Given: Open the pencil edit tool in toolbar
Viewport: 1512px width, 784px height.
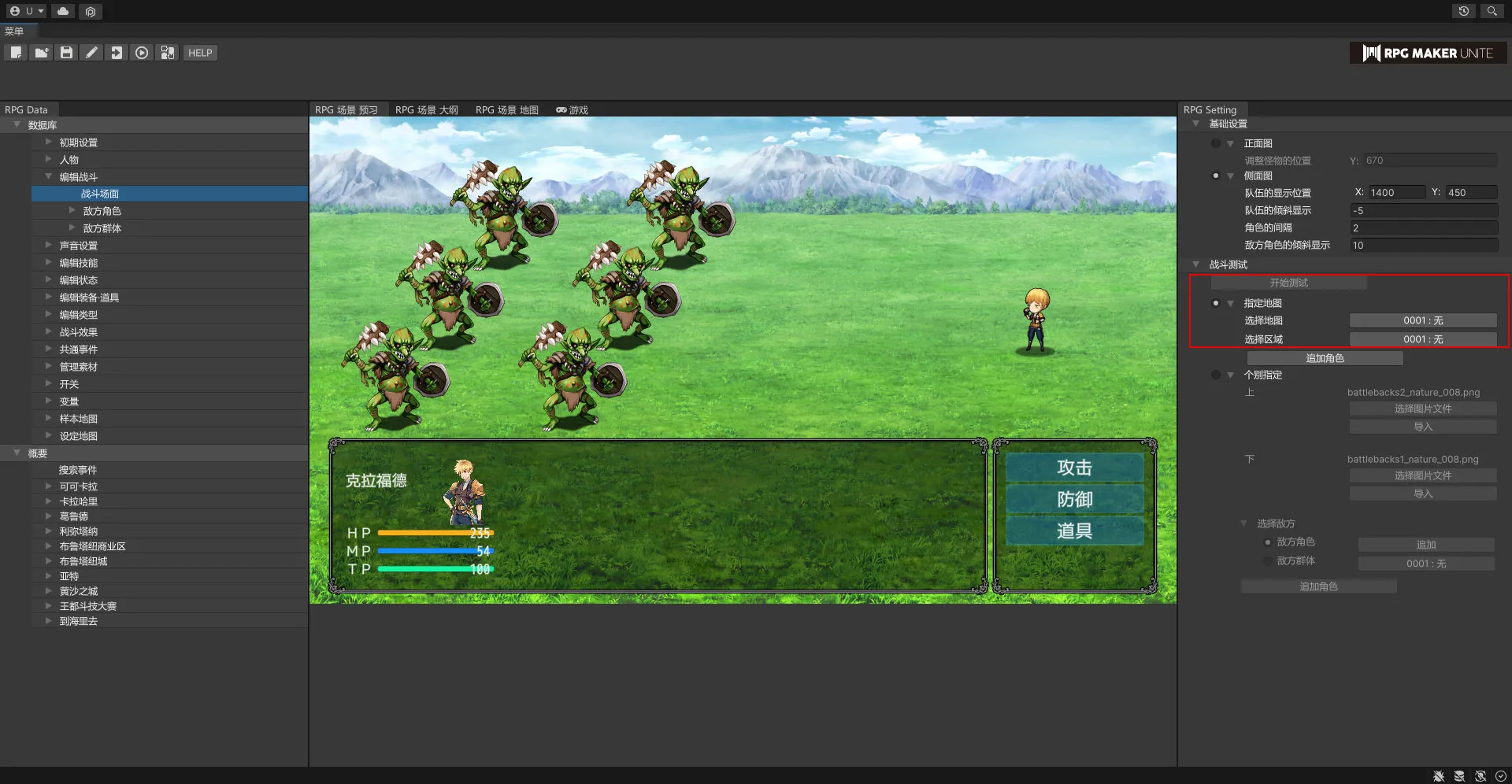Looking at the screenshot, I should coord(91,53).
